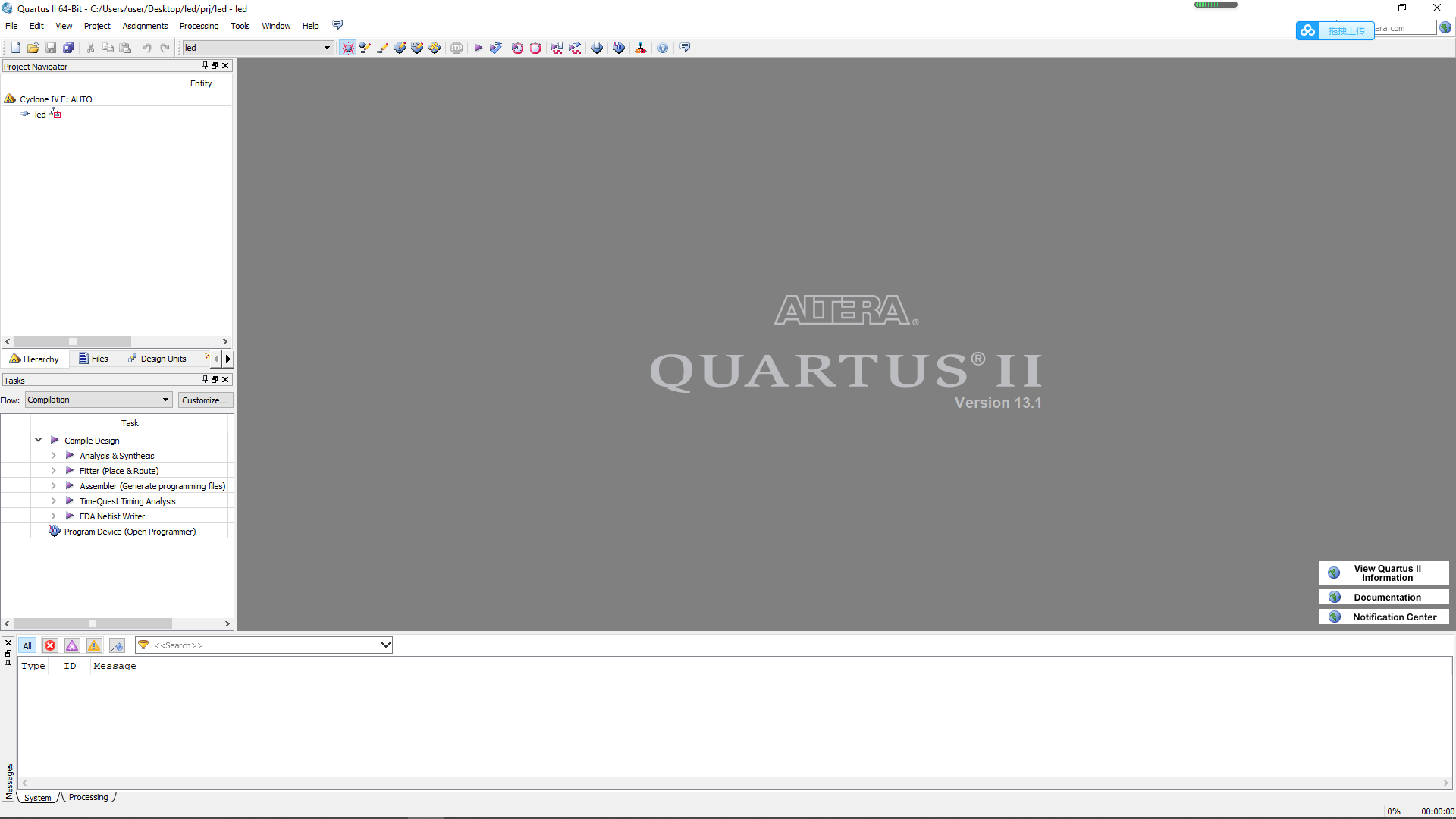Open the Assignments menu

pos(145,26)
